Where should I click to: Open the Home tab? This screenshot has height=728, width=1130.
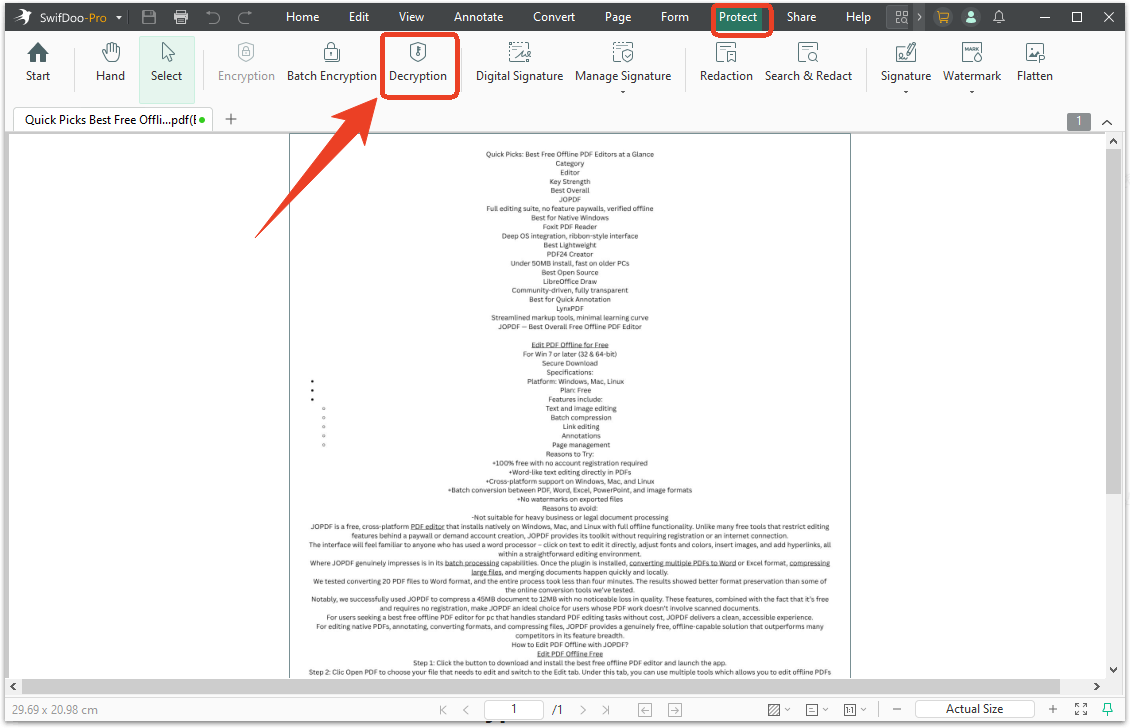[302, 17]
